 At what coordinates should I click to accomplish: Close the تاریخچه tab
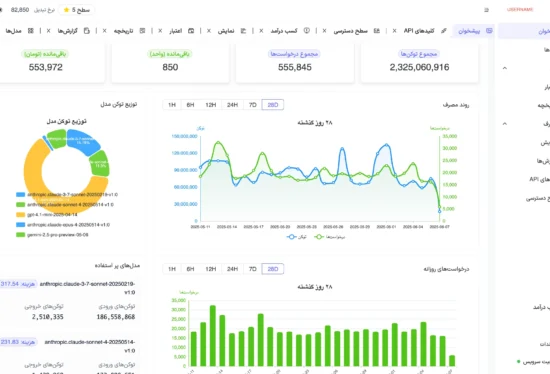point(105,31)
